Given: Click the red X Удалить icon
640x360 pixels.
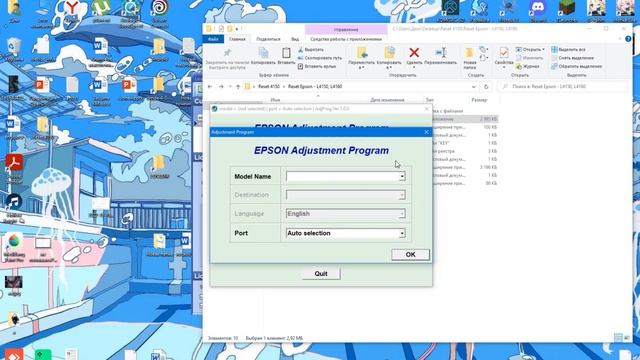Looking at the screenshot, I should pyautogui.click(x=414, y=53).
